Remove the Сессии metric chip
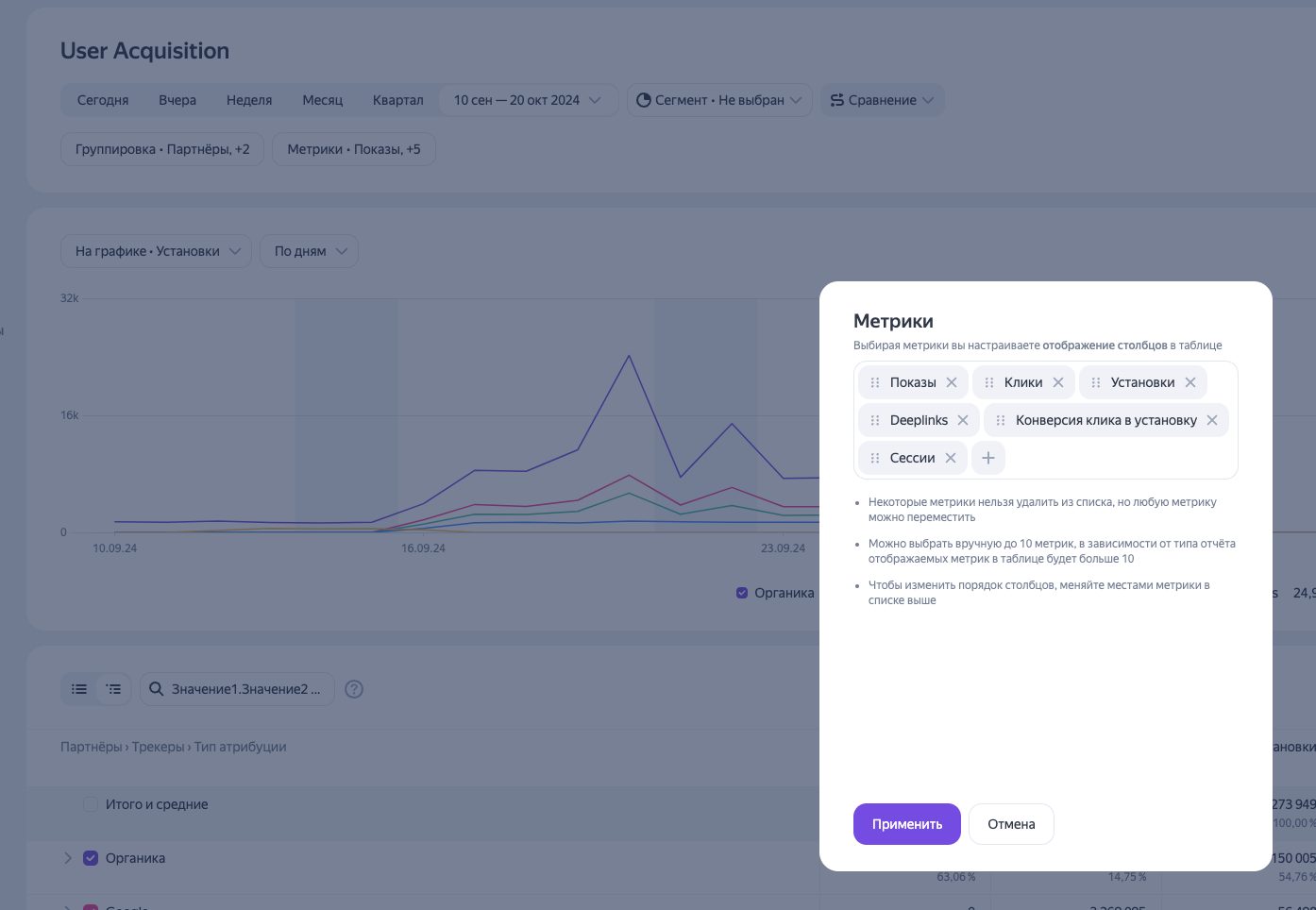 point(951,458)
